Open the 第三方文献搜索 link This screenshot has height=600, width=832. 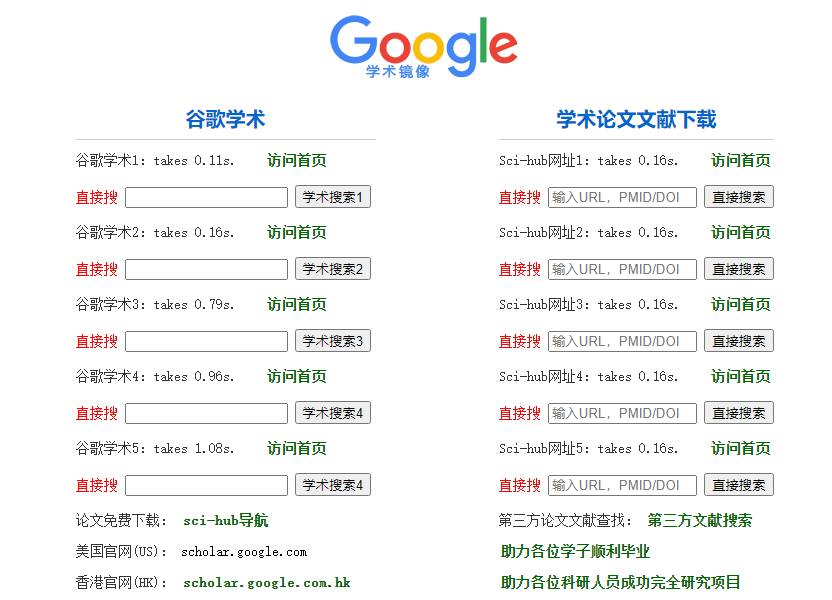pos(700,520)
